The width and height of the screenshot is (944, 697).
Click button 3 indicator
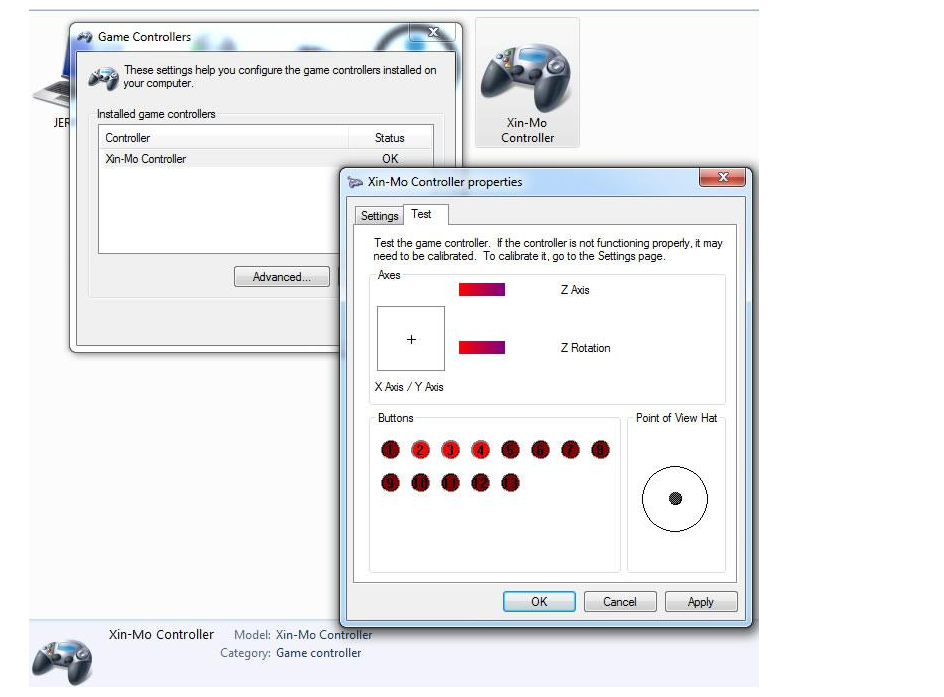coord(450,450)
